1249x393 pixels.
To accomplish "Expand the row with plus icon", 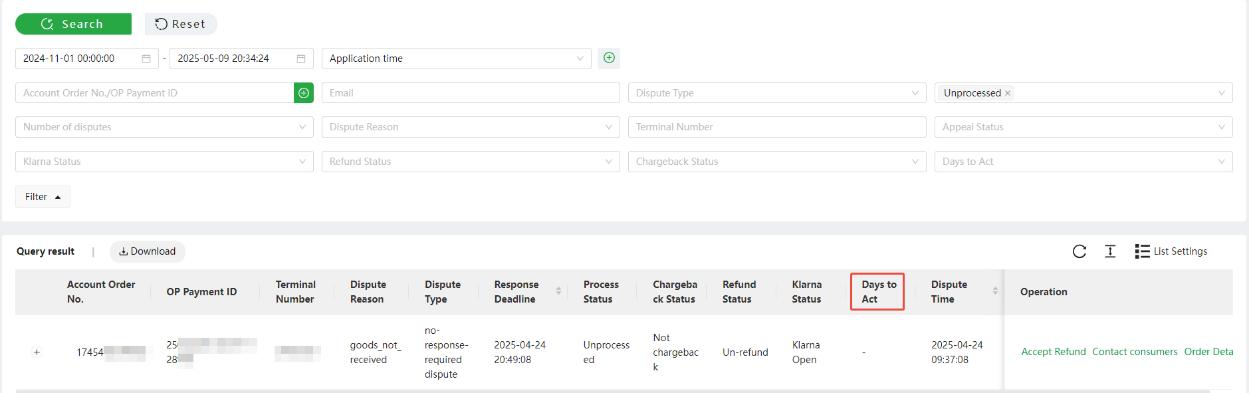I will click(x=37, y=352).
